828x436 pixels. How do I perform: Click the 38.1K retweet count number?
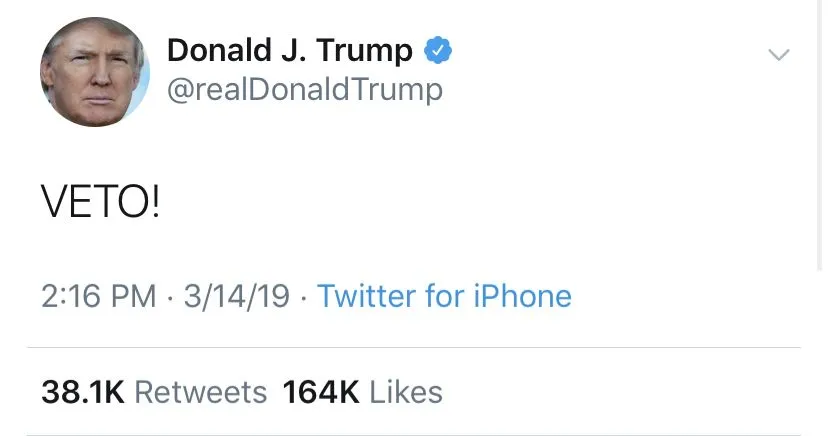[x=82, y=392]
